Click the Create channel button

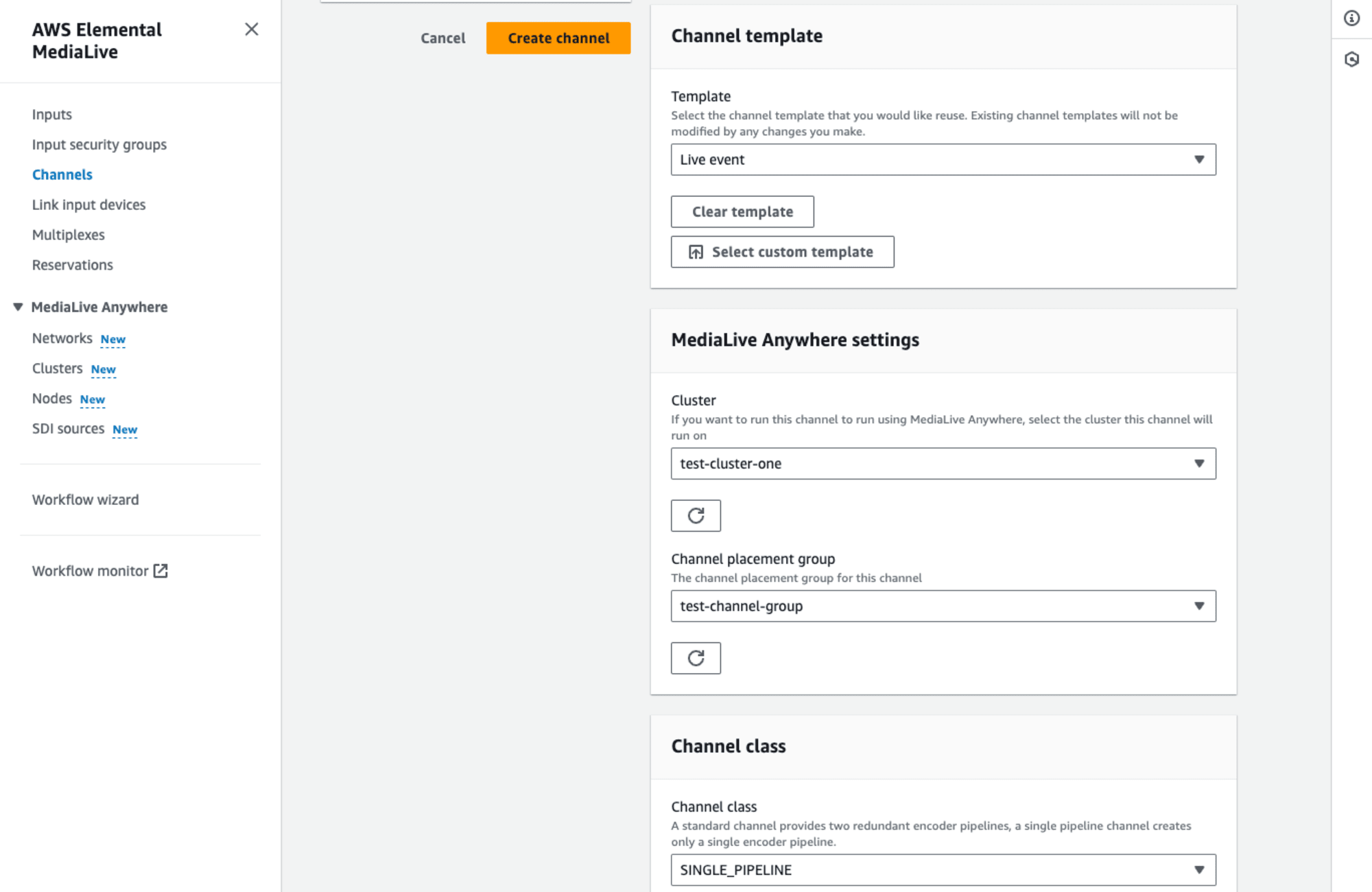[x=558, y=38]
